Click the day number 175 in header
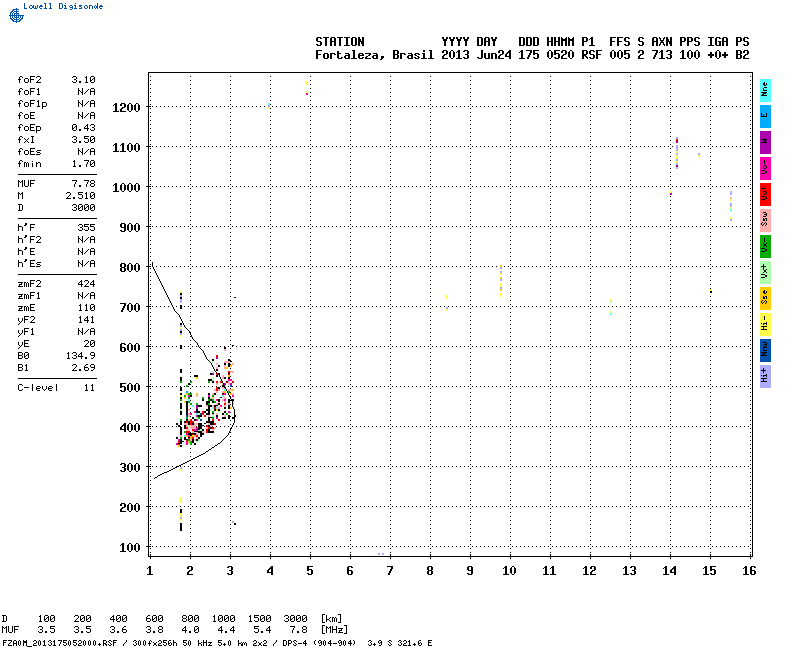The image size is (800, 650). (x=529, y=55)
